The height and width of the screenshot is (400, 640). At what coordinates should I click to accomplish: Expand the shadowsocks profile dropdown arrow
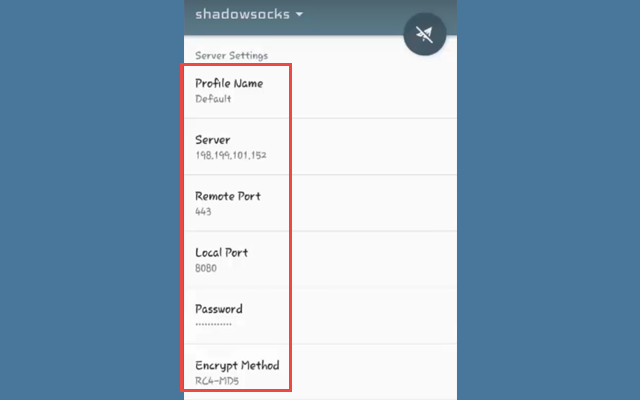pyautogui.click(x=299, y=15)
